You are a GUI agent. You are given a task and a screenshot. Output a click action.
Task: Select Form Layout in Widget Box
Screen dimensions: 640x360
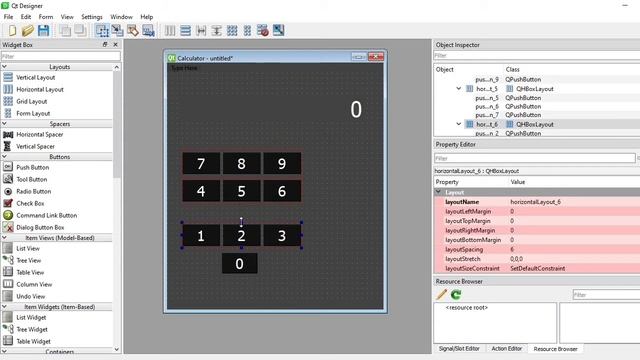click(33, 113)
